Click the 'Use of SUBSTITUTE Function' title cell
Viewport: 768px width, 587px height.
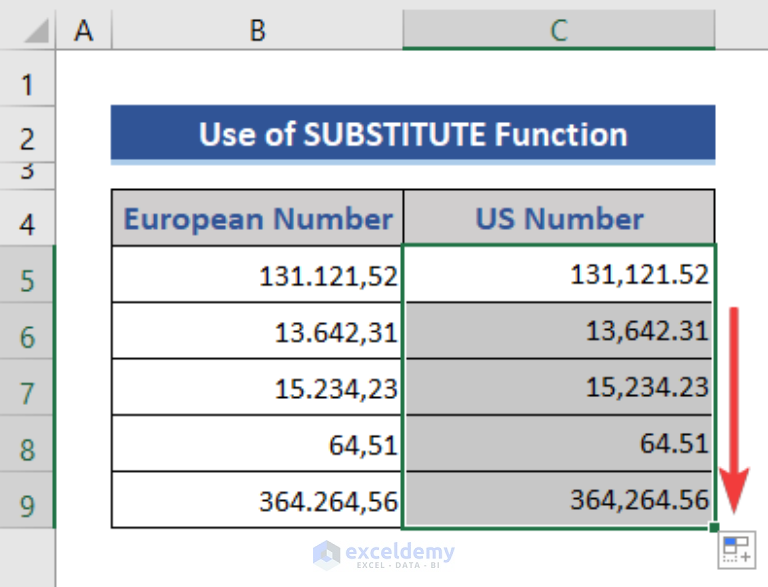413,133
